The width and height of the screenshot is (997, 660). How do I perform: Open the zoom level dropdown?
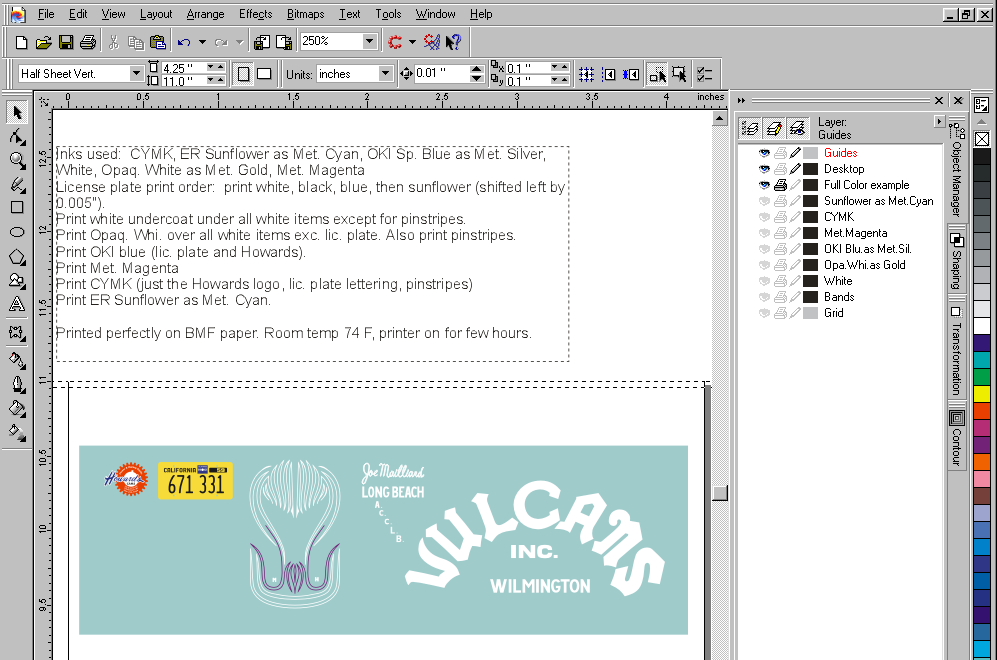(369, 41)
